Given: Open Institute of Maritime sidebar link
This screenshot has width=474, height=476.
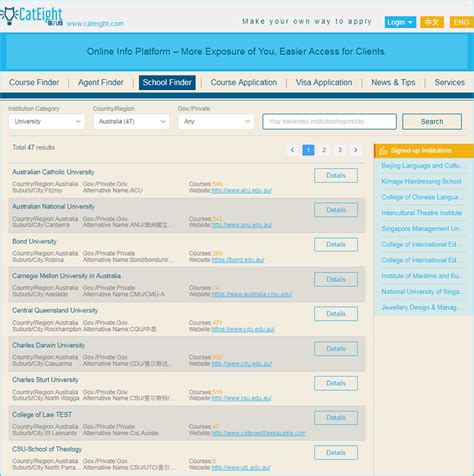Looking at the screenshot, I should coord(422,276).
